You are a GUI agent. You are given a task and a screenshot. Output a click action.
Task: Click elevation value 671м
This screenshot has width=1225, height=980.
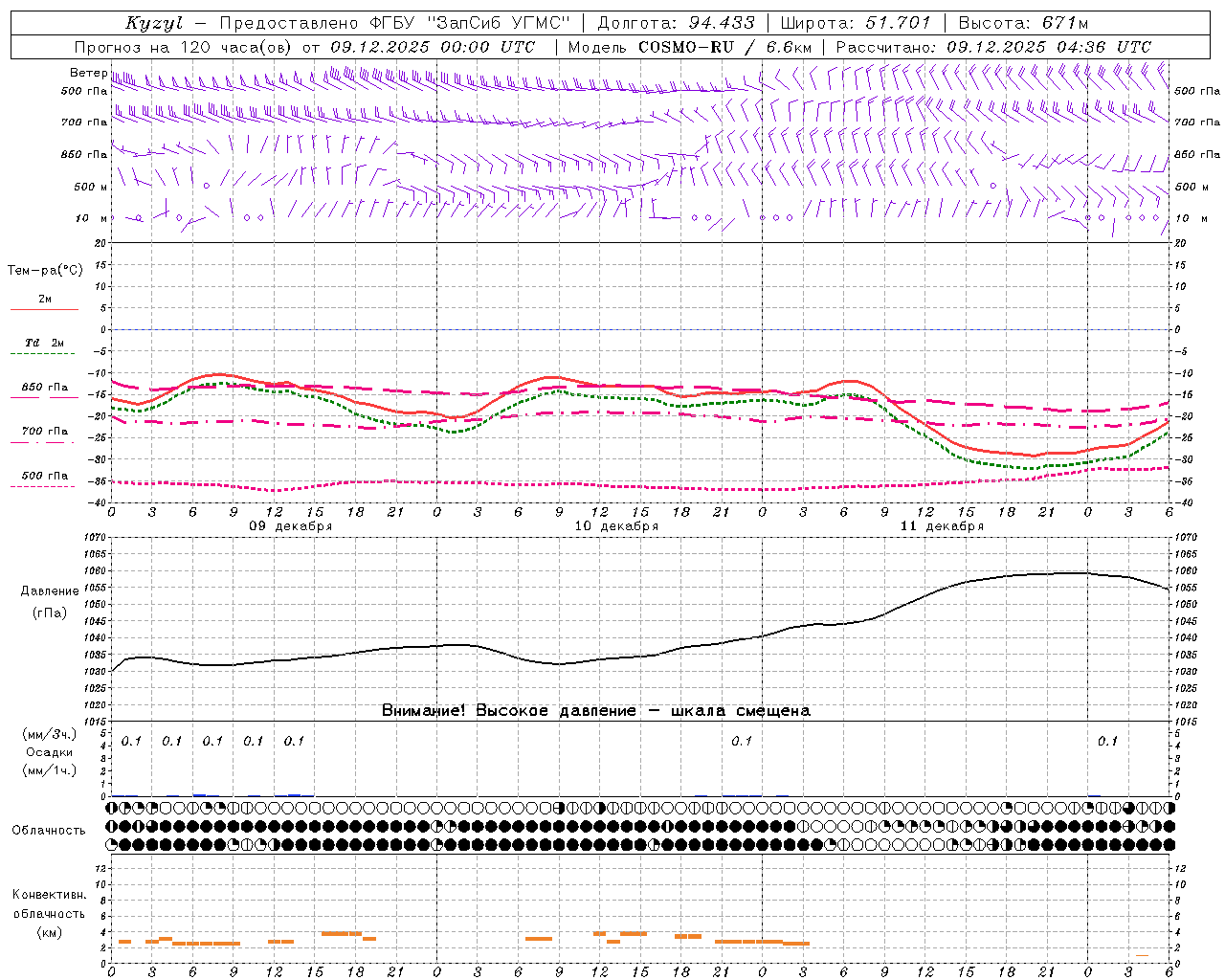tap(1064, 23)
